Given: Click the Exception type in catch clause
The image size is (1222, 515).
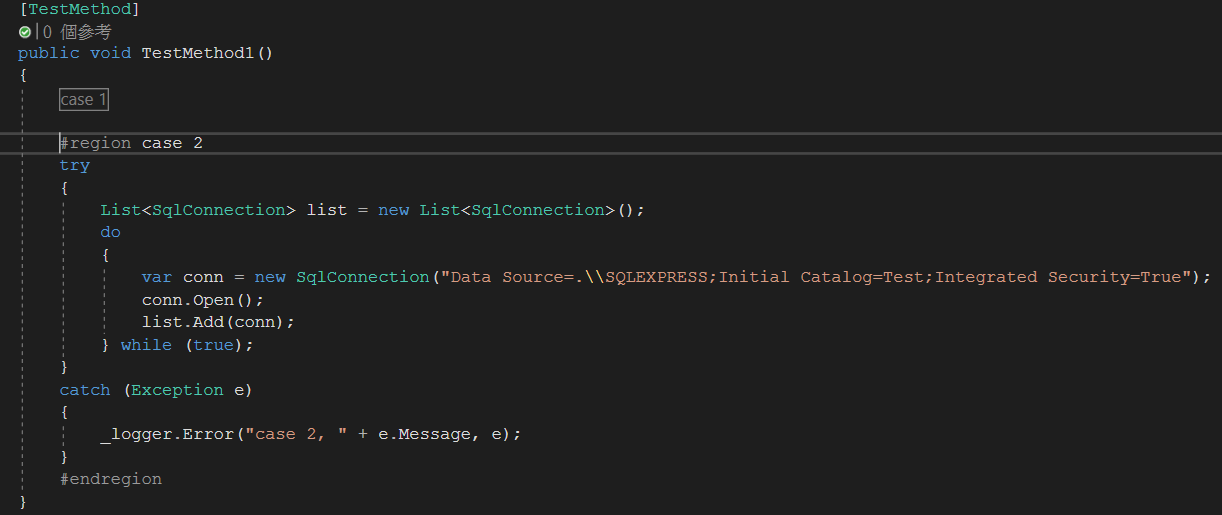Looking at the screenshot, I should point(177,390).
